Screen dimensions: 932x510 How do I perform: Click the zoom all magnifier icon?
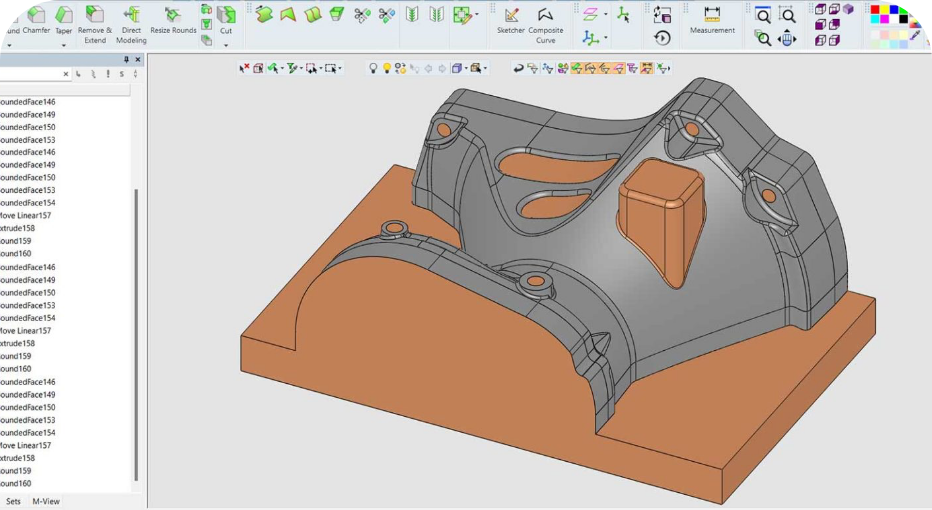pos(763,15)
